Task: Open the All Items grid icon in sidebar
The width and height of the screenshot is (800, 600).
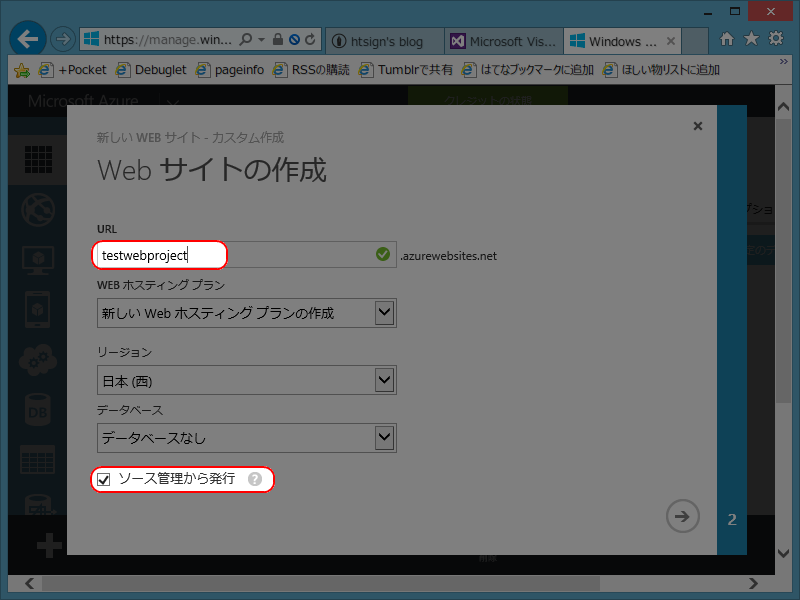Action: (38, 160)
